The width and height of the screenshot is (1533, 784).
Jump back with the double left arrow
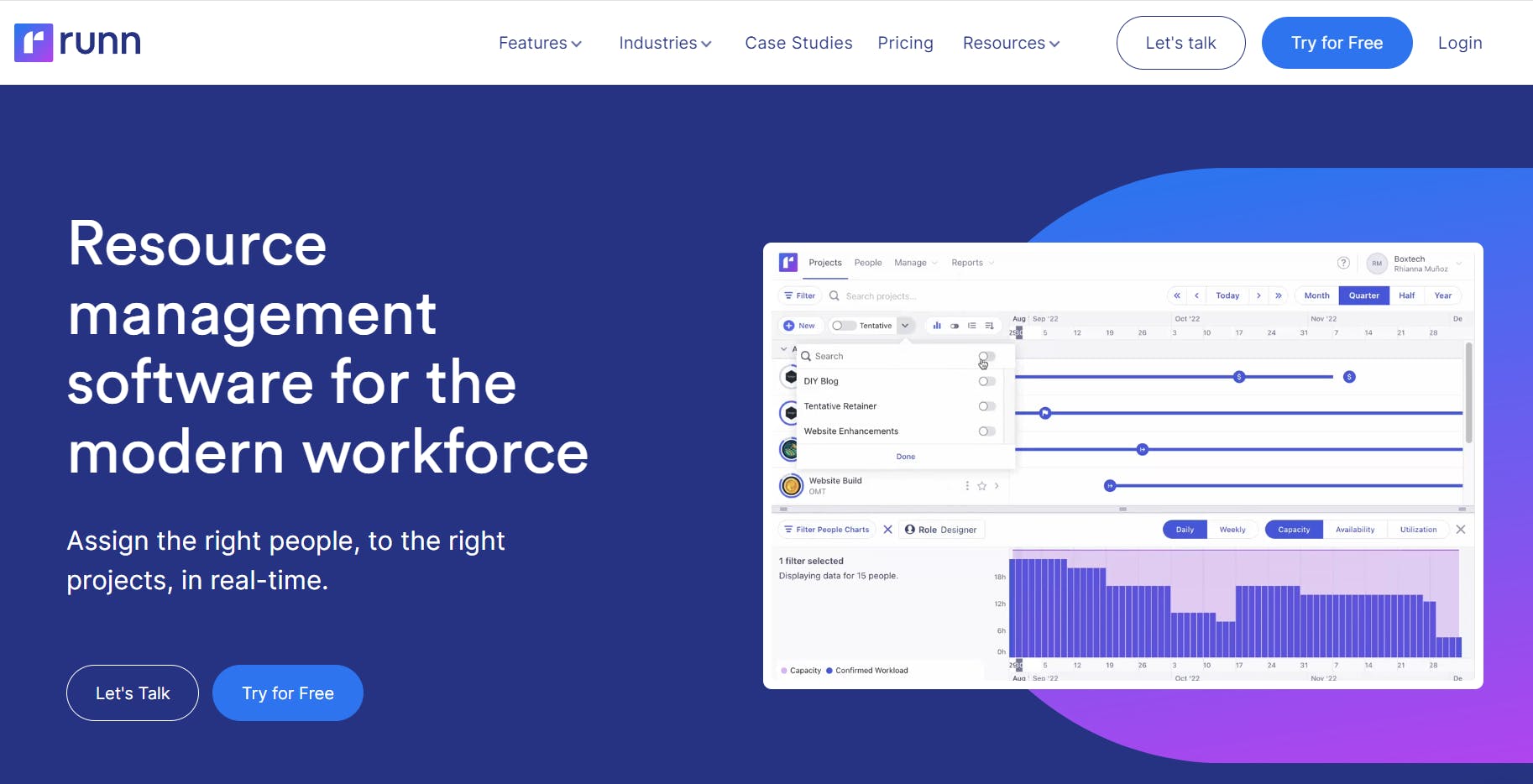pos(1177,295)
